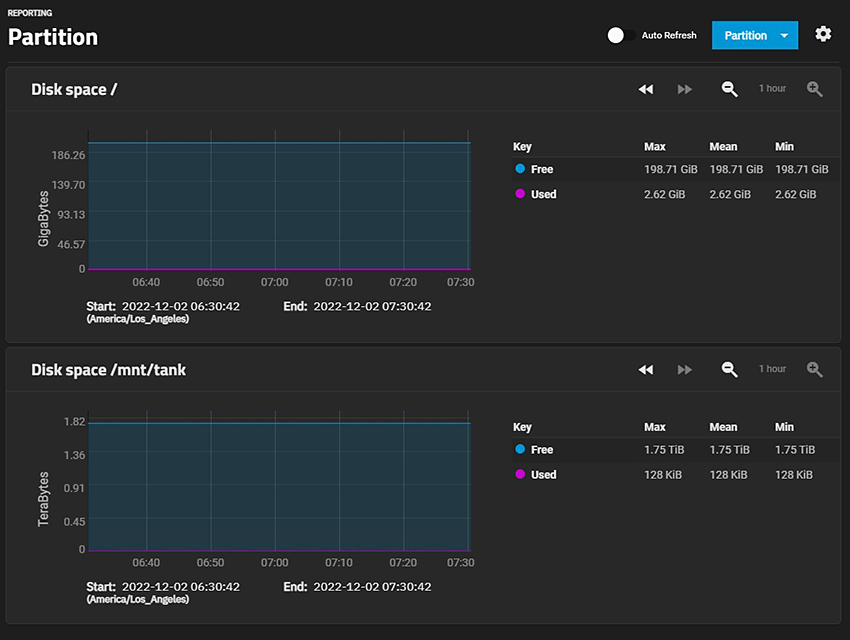Step back in Disk space / chart
The width and height of the screenshot is (850, 640).
[x=646, y=89]
